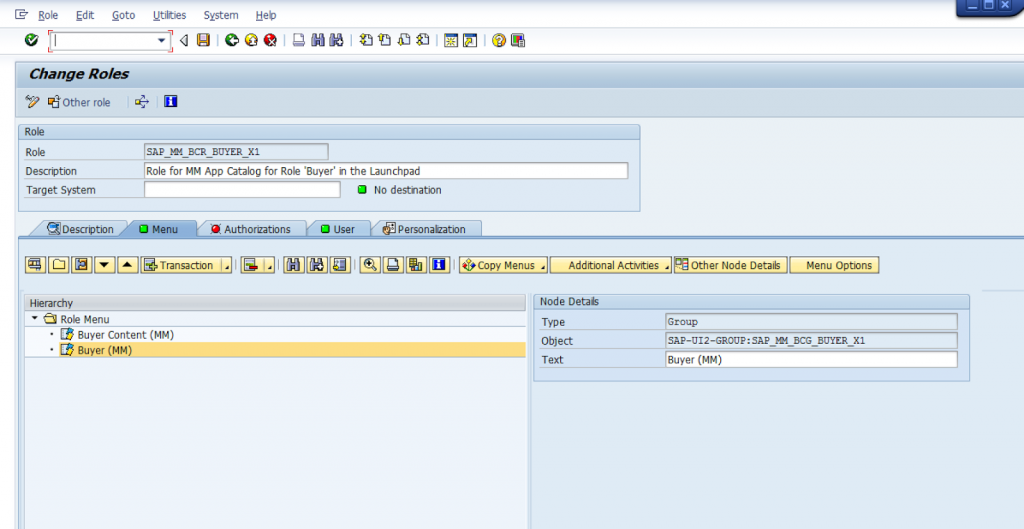Screen dimensions: 1024x529
Task: Click the Create Shortcut icon
Action: point(470,40)
